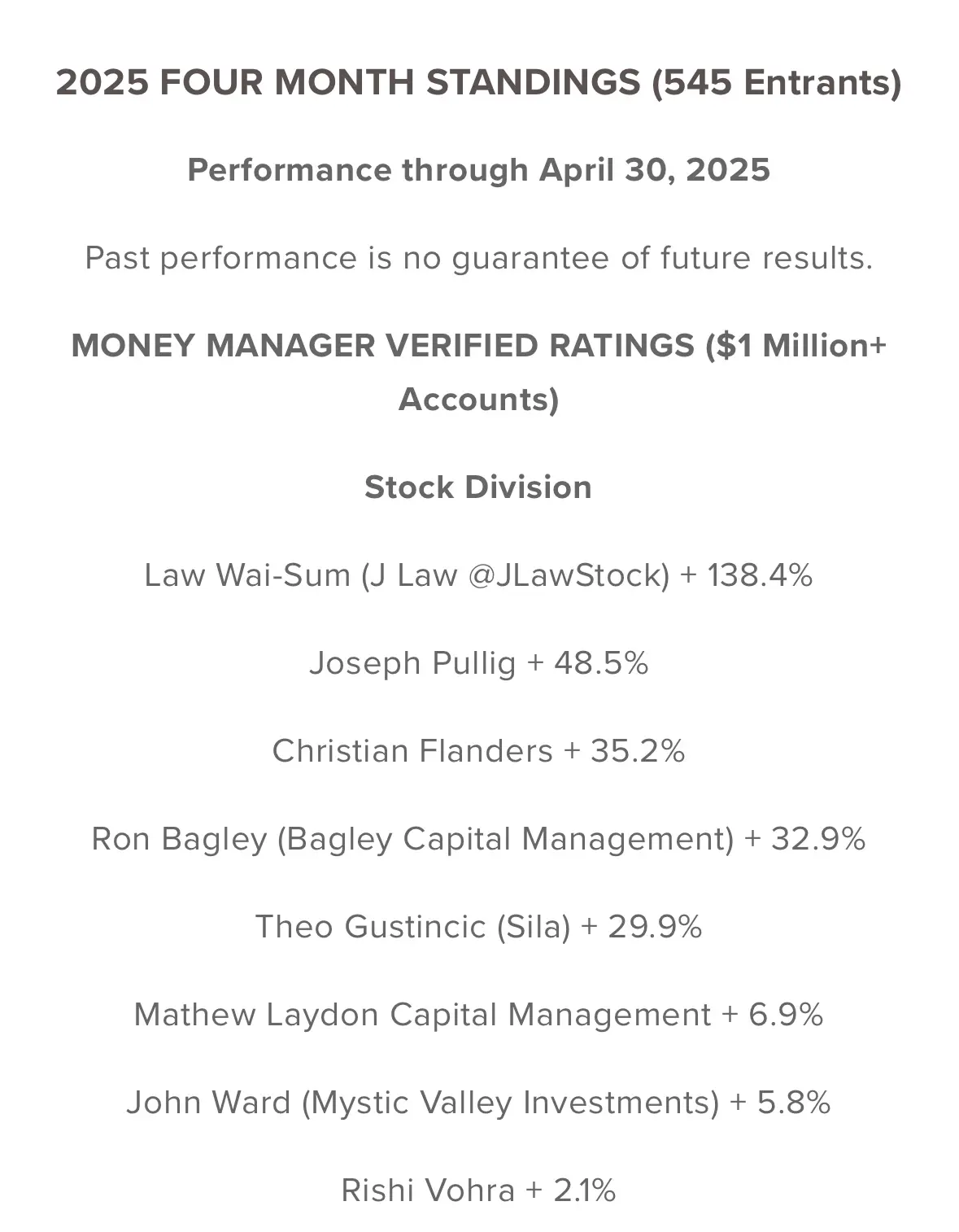Screen dimensions: 959x1232
Task: Click the 545 Entrants text in the title
Action: [x=777, y=83]
